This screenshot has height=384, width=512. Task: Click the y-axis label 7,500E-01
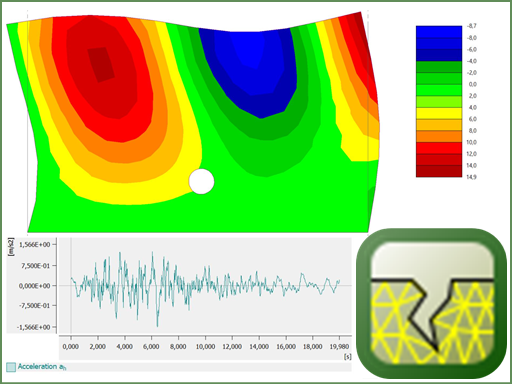click(x=35, y=266)
